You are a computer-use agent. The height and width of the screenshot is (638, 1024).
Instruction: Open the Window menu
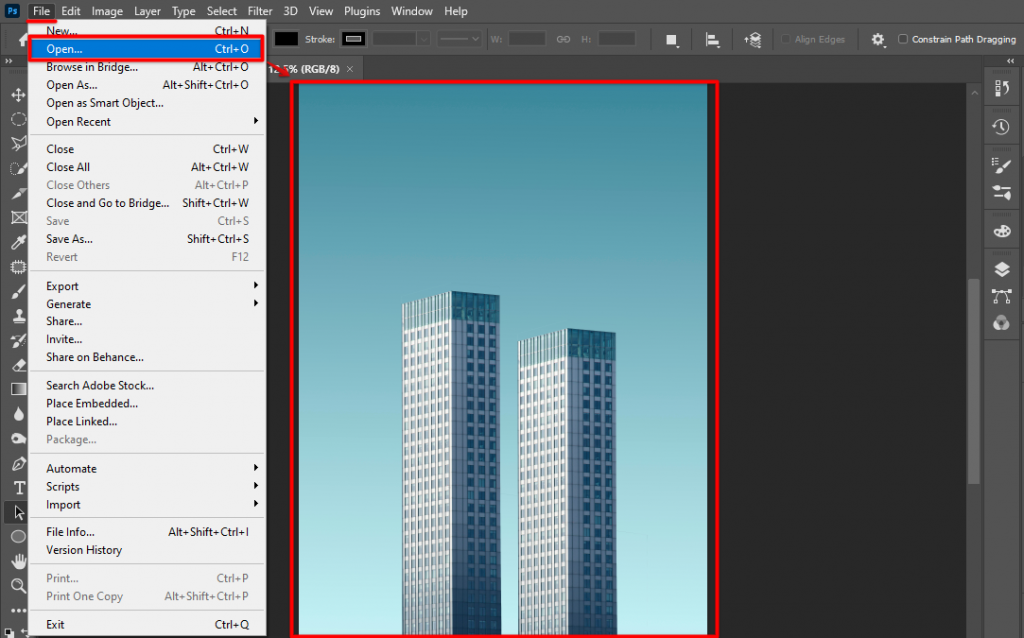point(412,11)
